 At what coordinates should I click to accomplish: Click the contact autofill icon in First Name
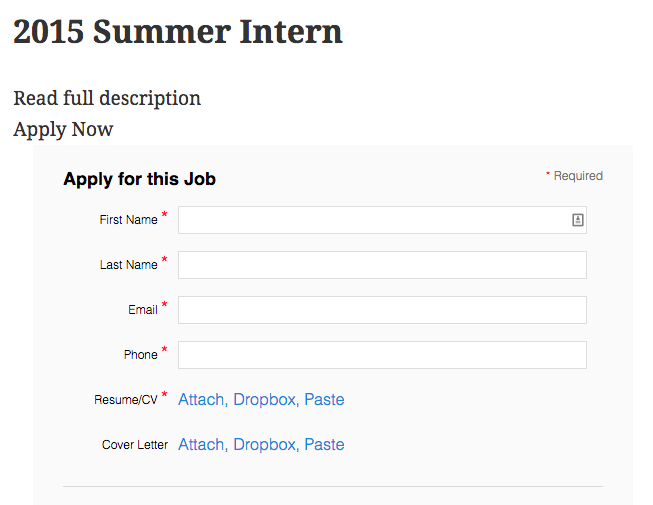tap(578, 220)
